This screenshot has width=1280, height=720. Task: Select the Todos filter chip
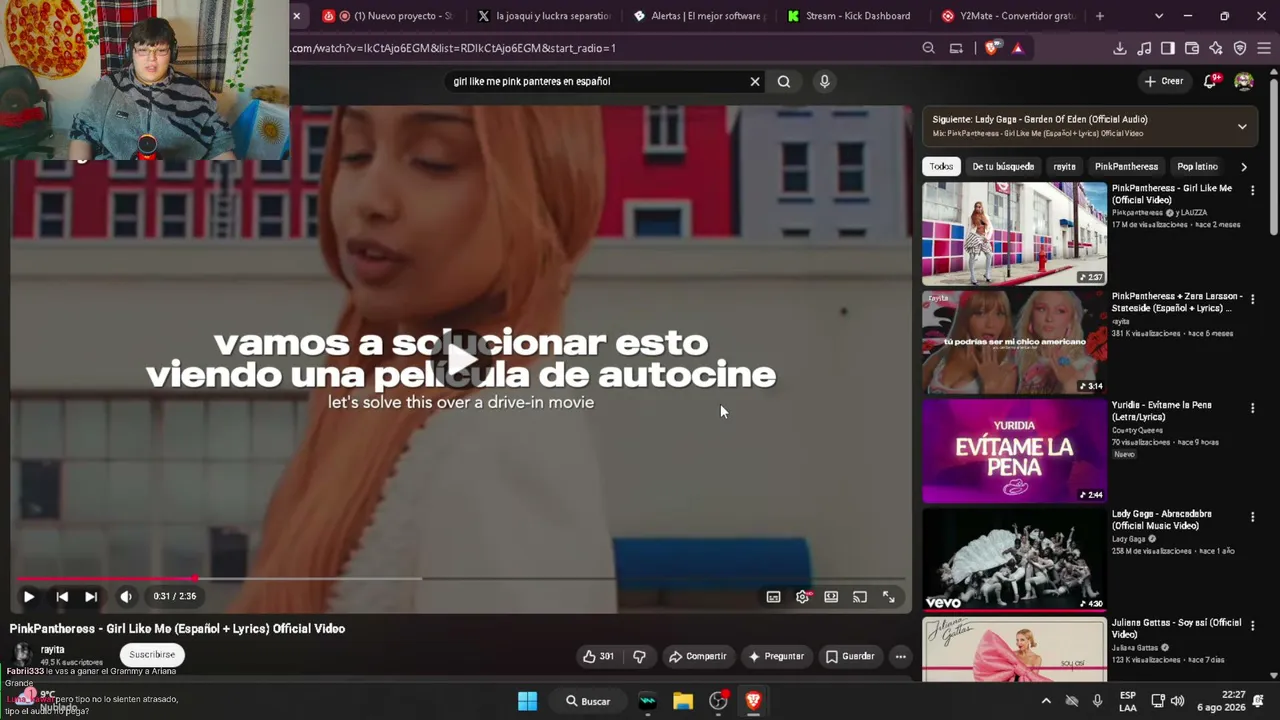(941, 167)
